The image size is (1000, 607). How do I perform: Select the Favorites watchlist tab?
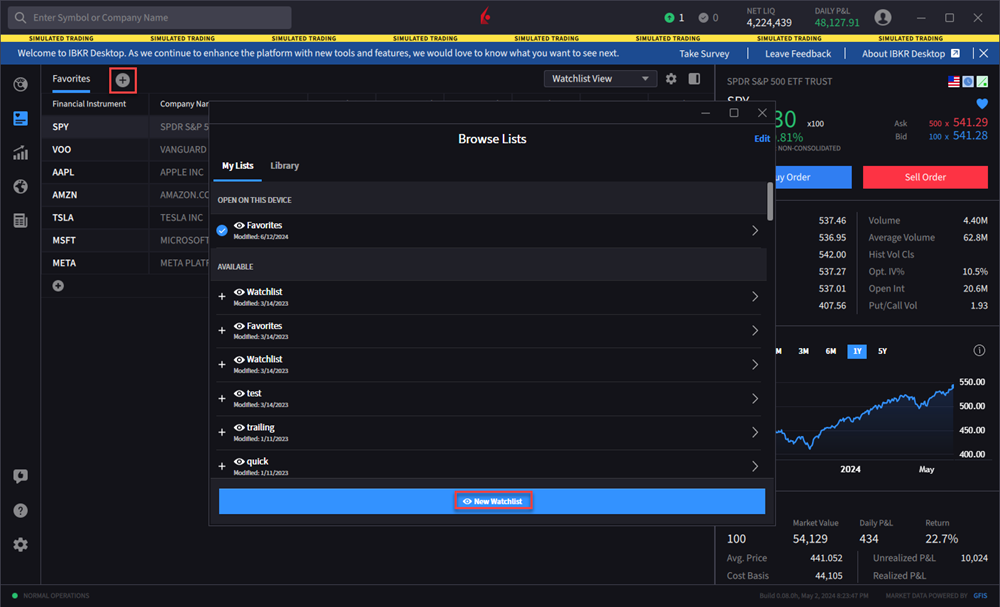[71, 79]
